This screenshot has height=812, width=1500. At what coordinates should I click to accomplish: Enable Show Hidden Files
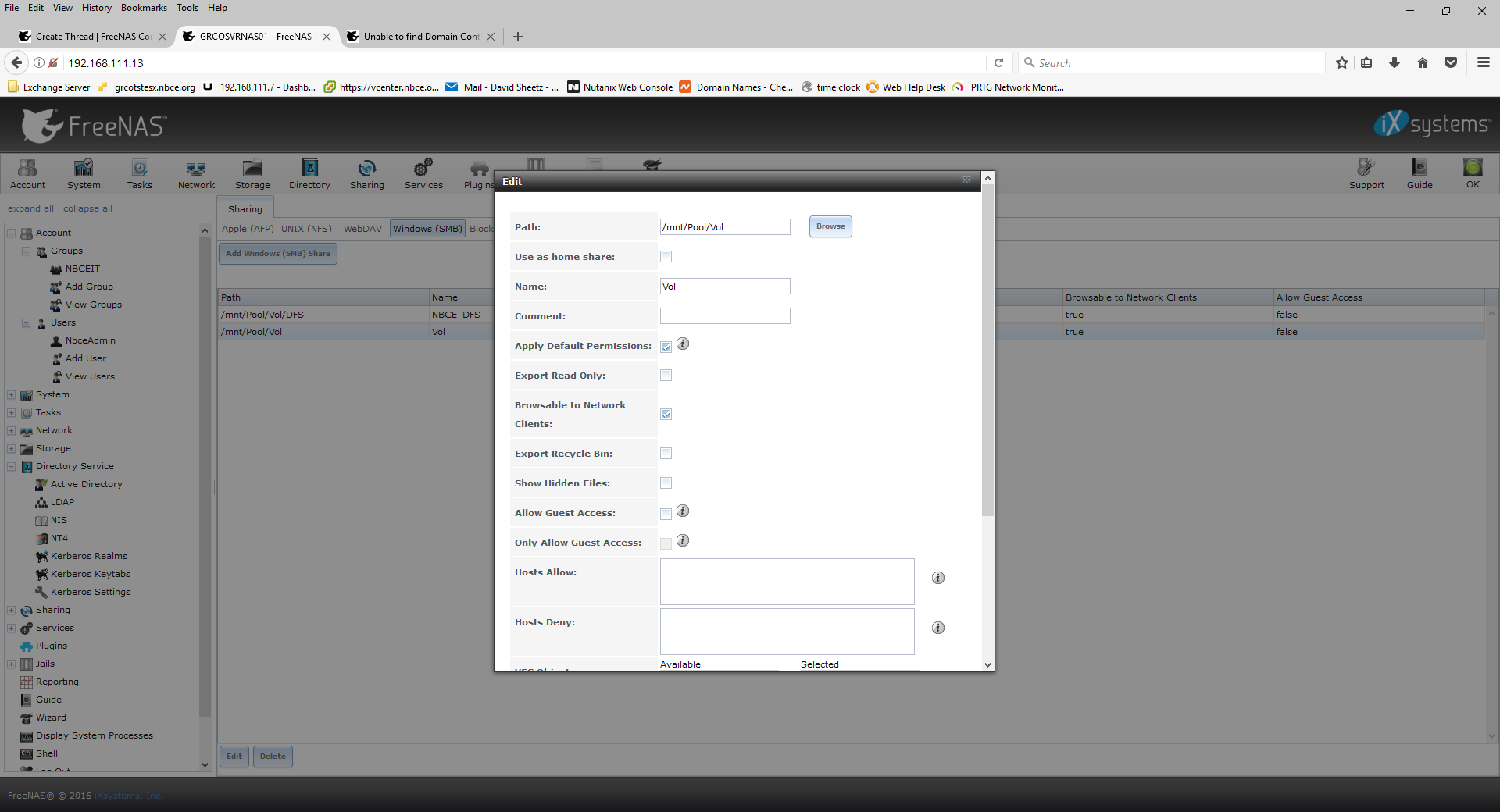(x=666, y=483)
